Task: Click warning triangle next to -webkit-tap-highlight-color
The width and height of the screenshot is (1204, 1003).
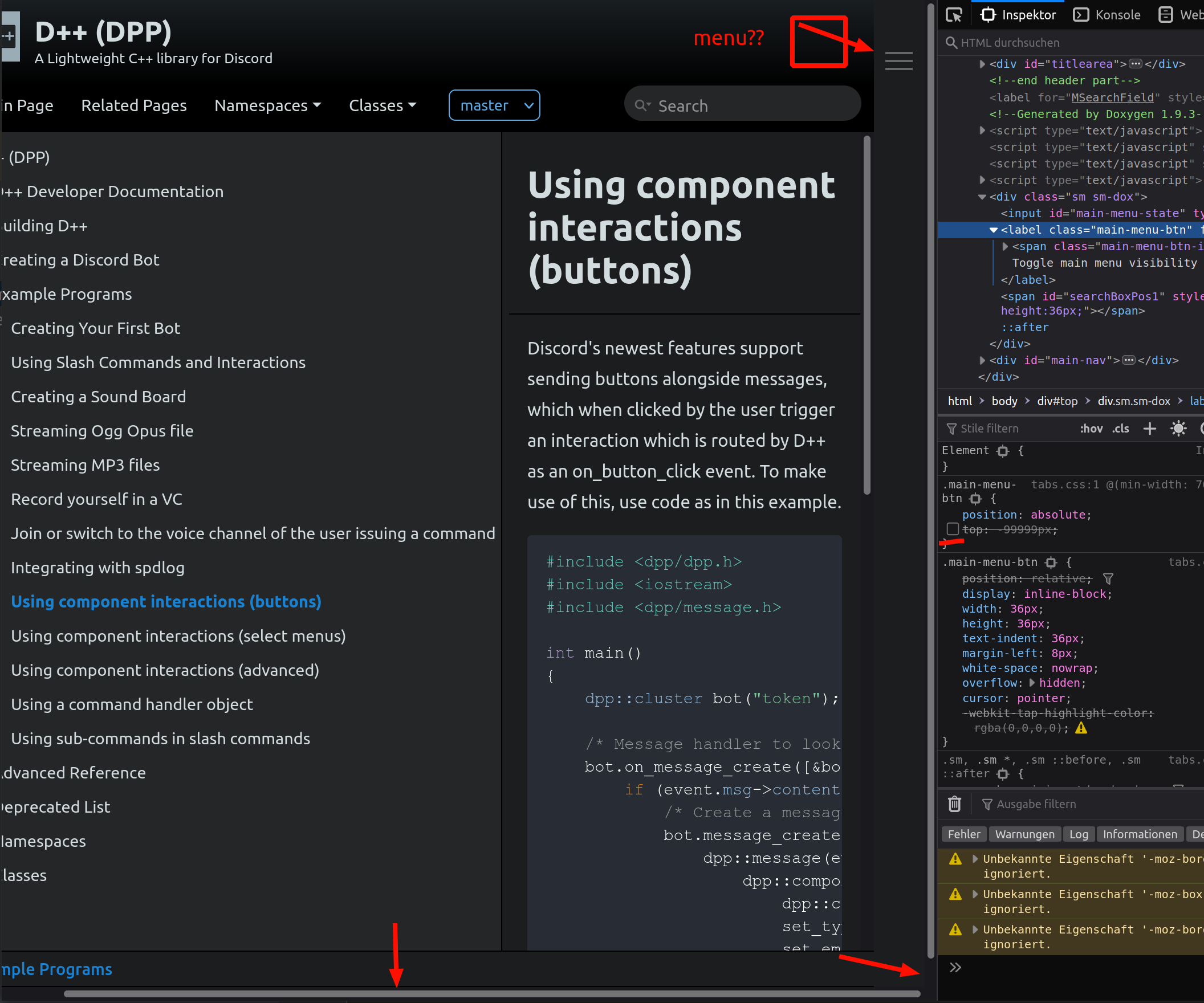Action: pyautogui.click(x=1081, y=728)
